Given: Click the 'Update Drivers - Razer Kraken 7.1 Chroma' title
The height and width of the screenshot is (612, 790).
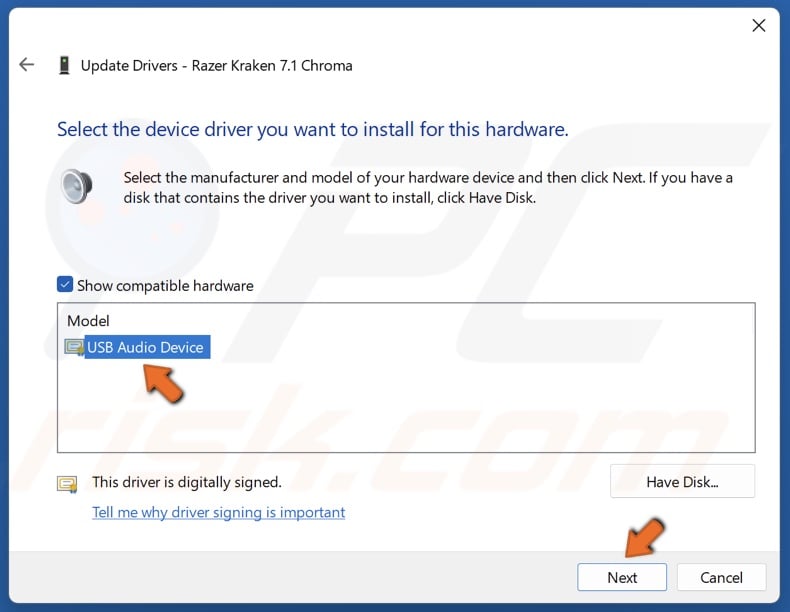Looking at the screenshot, I should pyautogui.click(x=217, y=66).
